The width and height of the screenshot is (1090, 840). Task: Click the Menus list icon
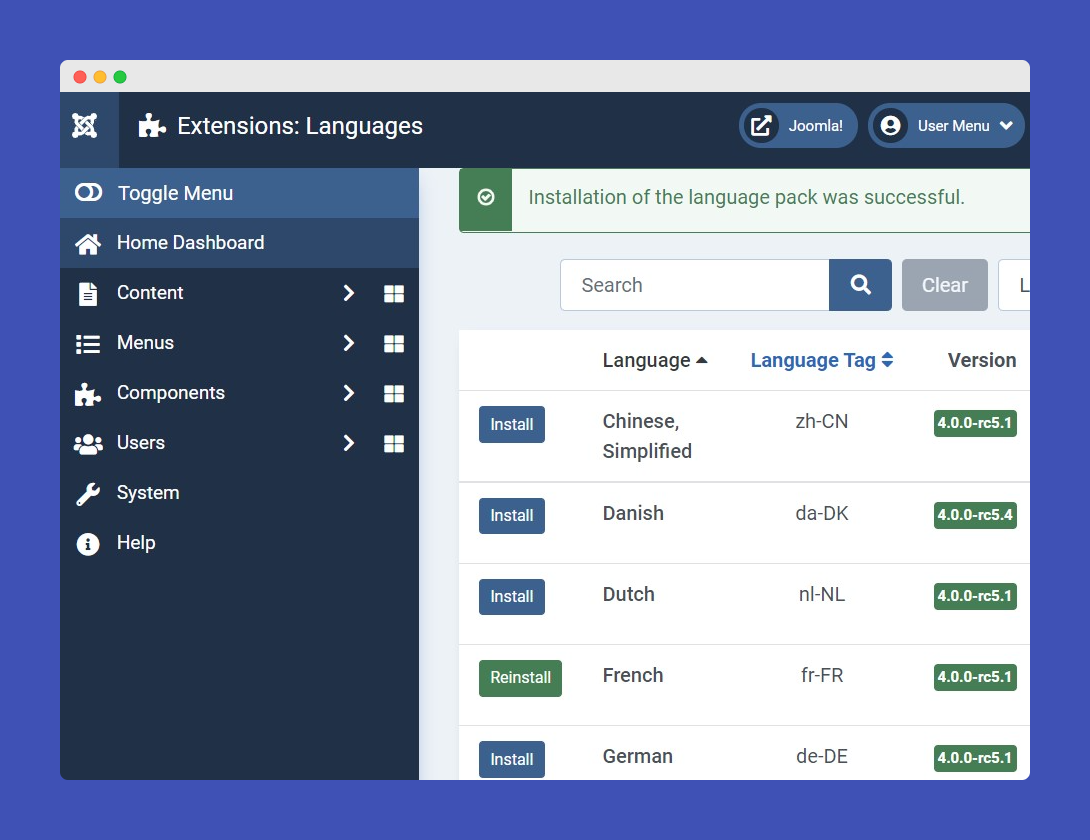(x=88, y=344)
